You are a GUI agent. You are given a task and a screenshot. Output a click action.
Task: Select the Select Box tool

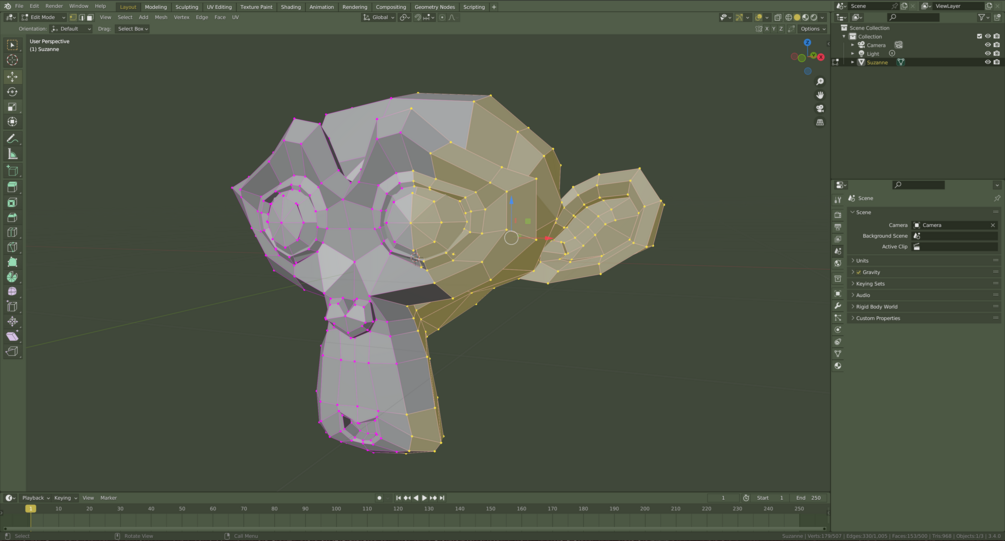click(x=12, y=45)
